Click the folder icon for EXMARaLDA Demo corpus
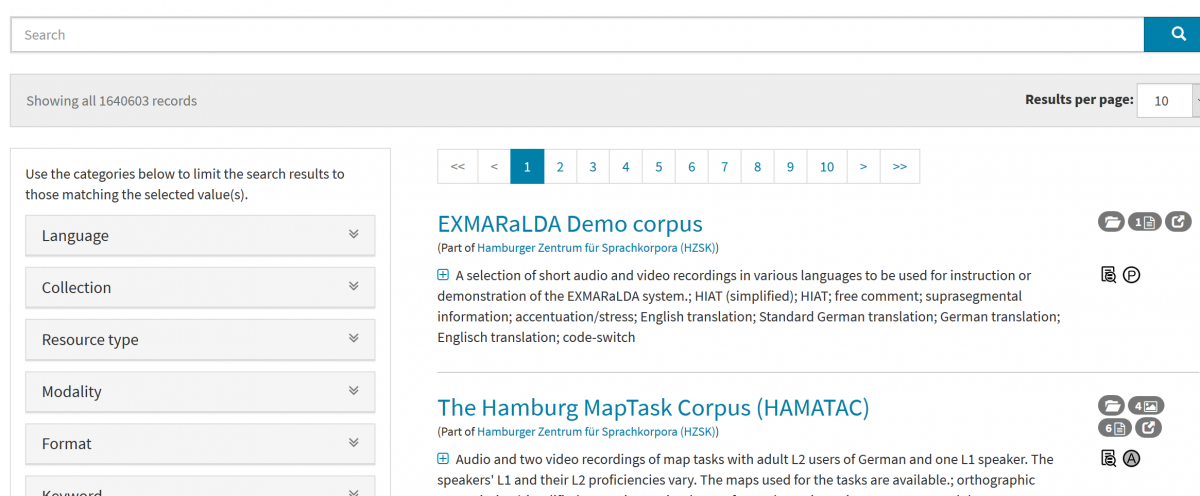 pyautogui.click(x=1110, y=222)
